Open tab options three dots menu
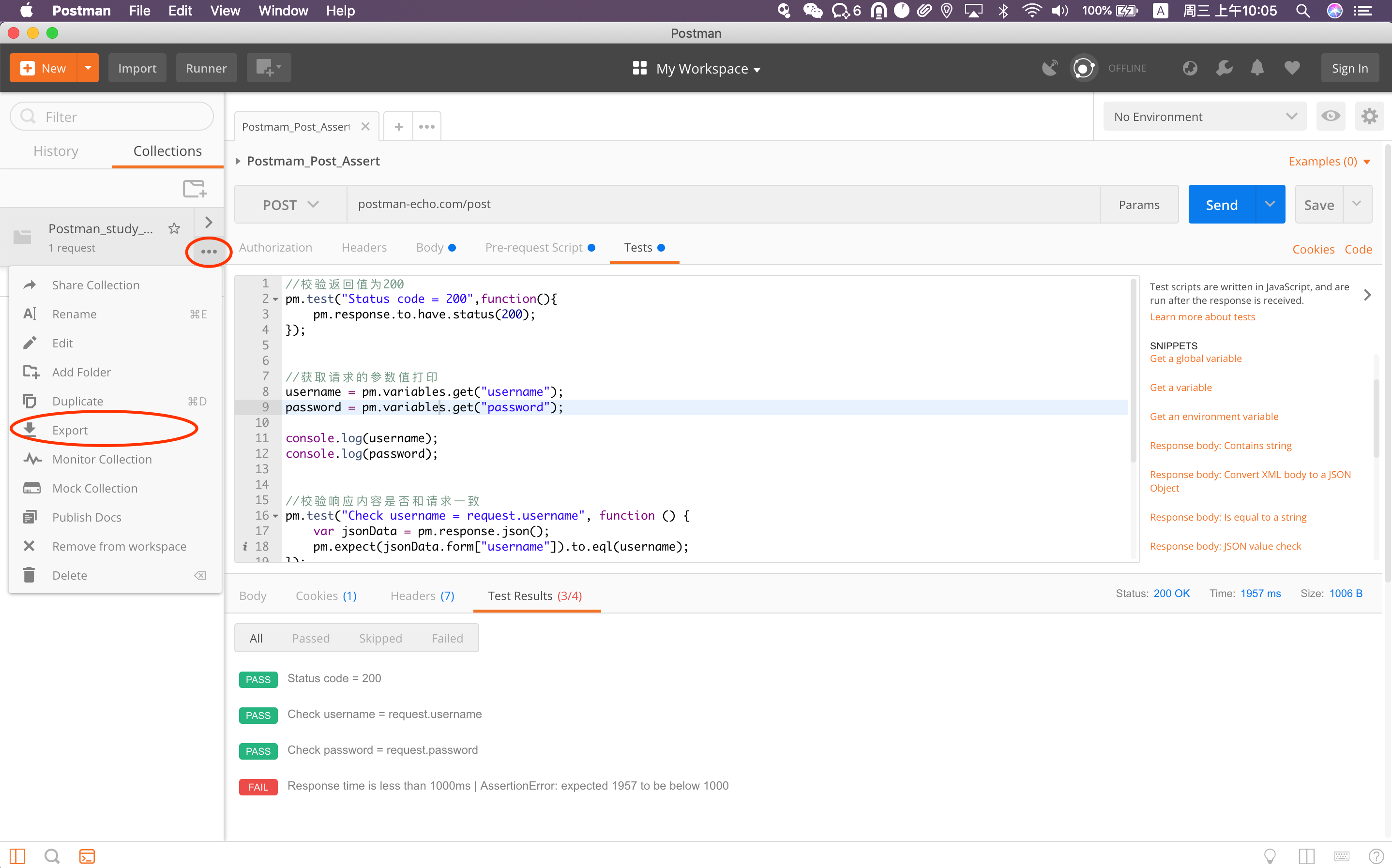 (x=427, y=126)
